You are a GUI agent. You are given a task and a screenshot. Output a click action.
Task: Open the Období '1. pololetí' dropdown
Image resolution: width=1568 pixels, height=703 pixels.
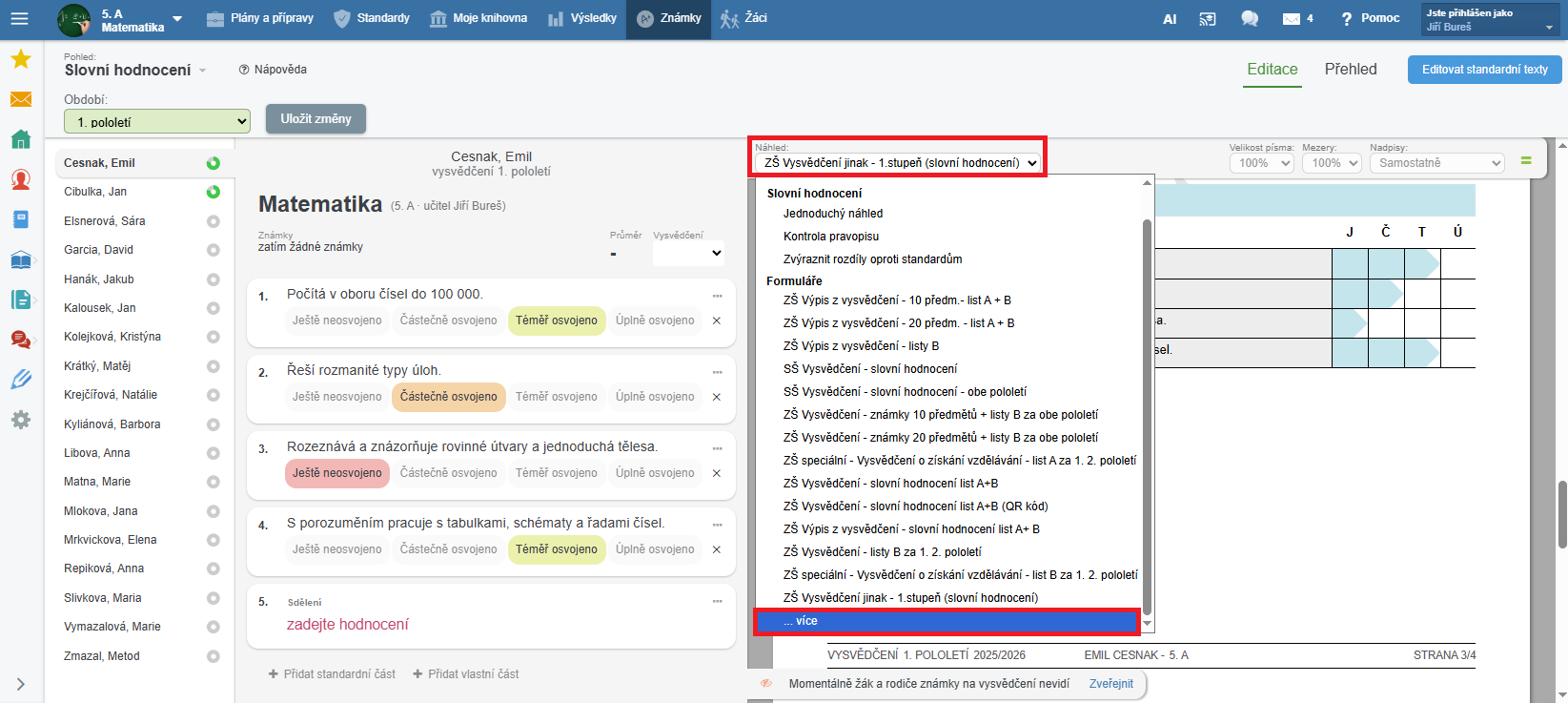click(x=157, y=122)
